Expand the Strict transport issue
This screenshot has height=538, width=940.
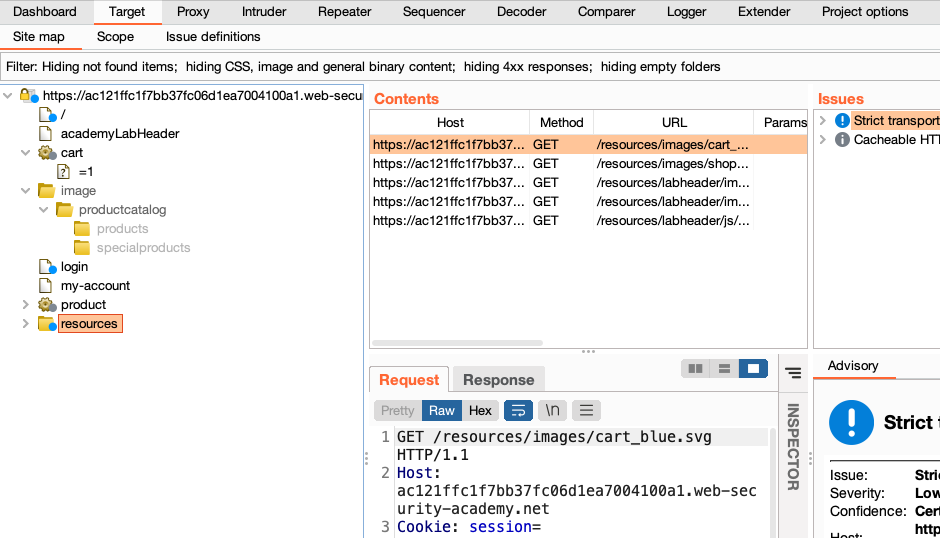(x=823, y=121)
